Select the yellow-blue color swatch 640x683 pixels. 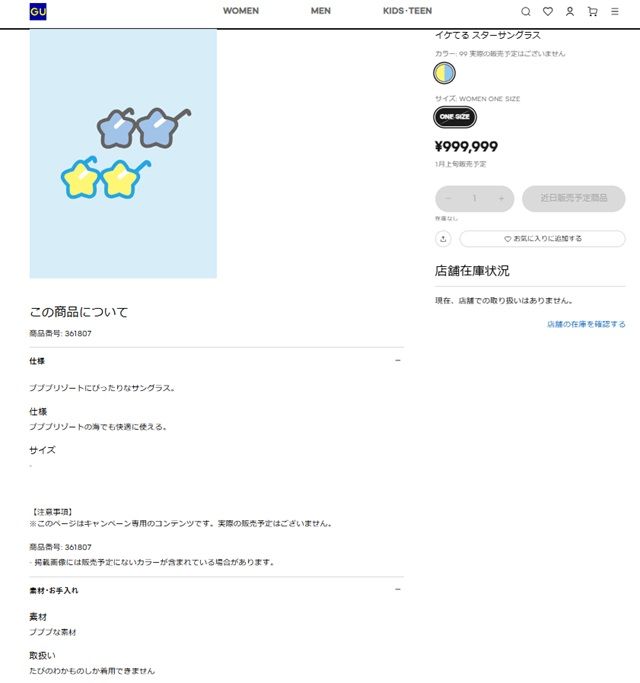(444, 73)
